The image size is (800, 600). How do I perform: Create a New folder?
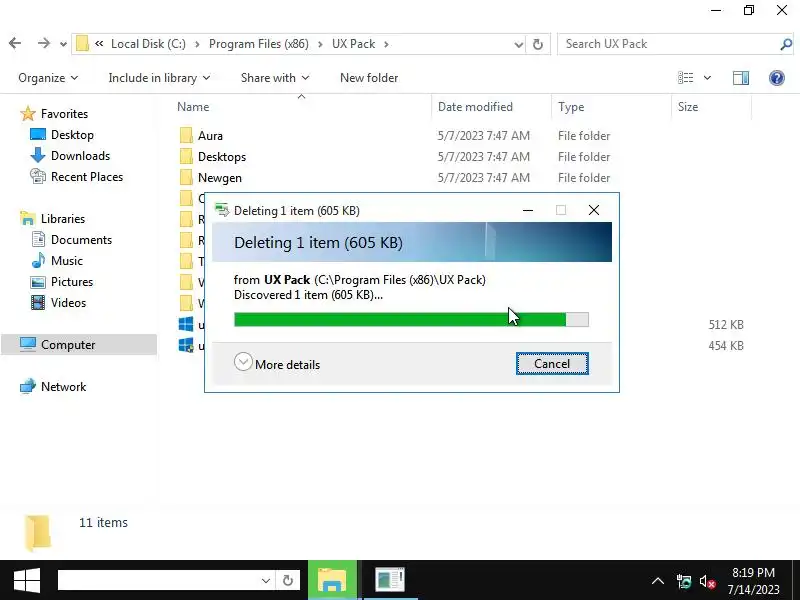369,78
